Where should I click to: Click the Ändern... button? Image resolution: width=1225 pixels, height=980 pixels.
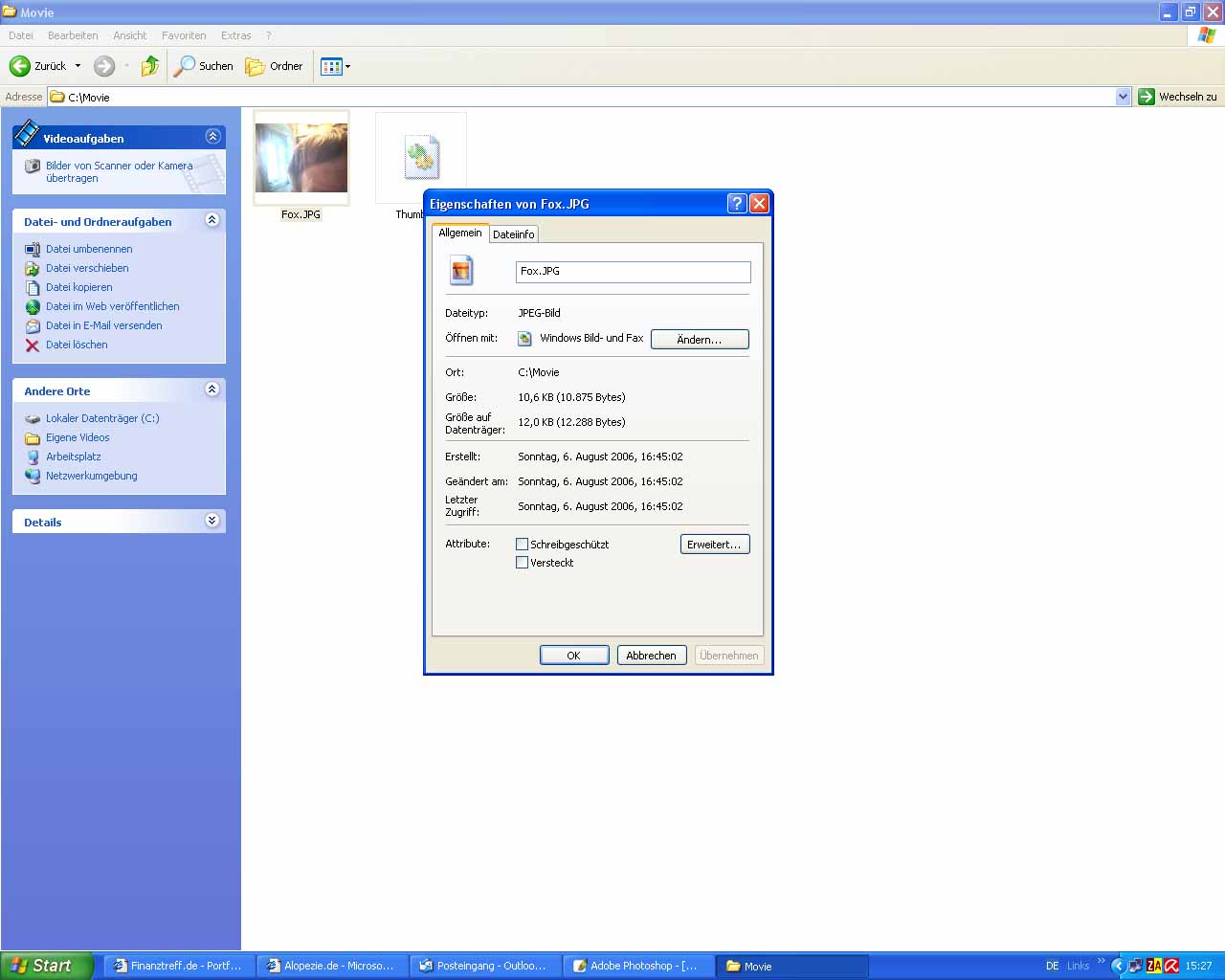point(700,340)
